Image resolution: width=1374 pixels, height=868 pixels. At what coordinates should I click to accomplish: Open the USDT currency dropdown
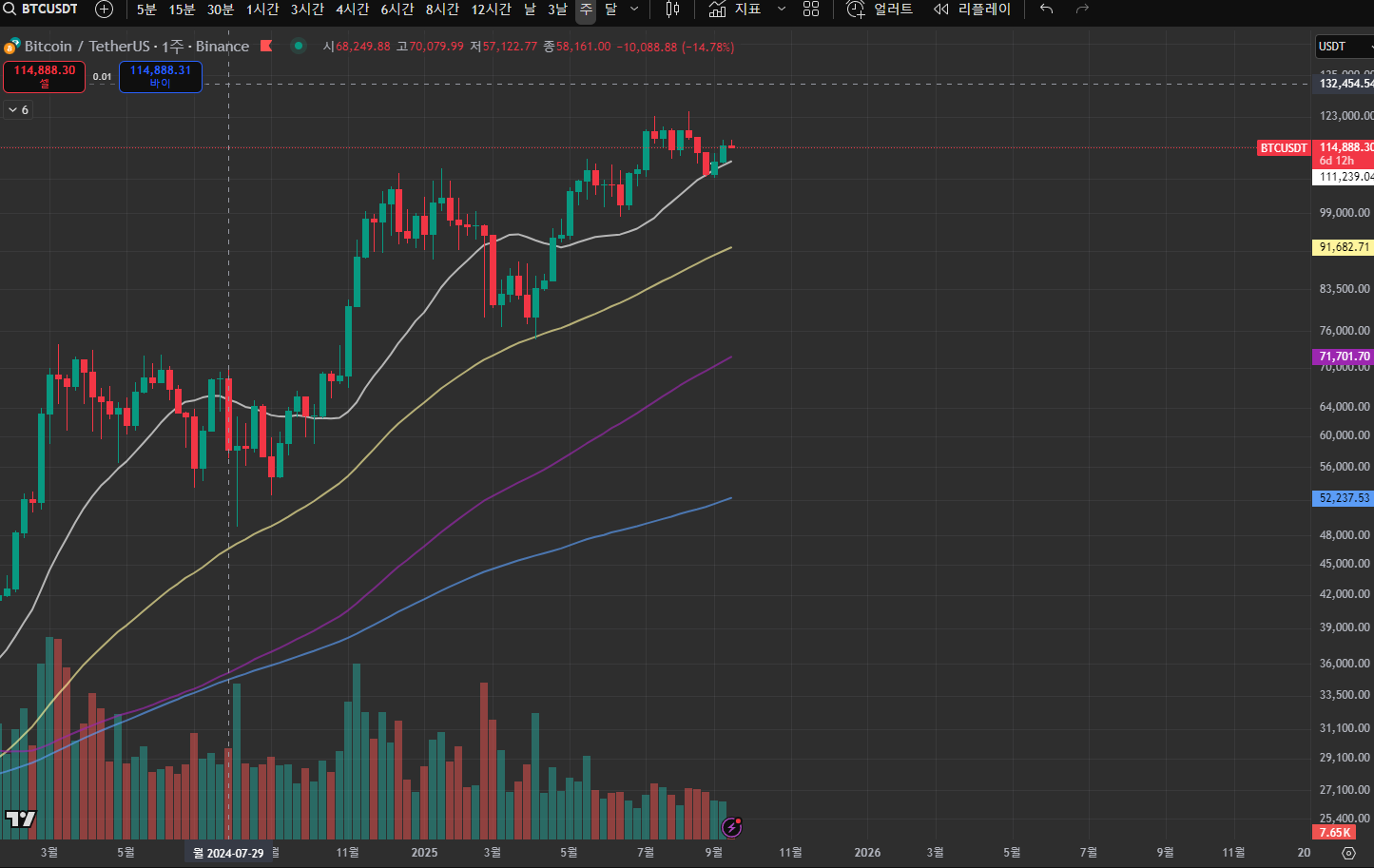(x=1344, y=47)
